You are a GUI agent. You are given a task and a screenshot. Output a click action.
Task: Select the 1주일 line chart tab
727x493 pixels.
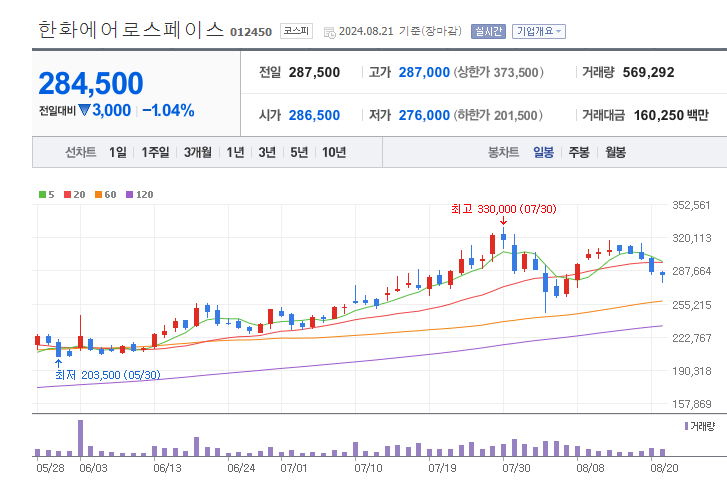tap(155, 152)
